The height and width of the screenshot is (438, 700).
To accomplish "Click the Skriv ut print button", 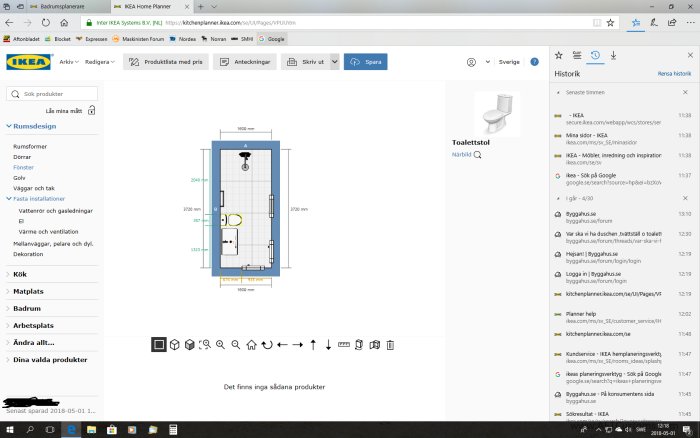I will point(306,62).
